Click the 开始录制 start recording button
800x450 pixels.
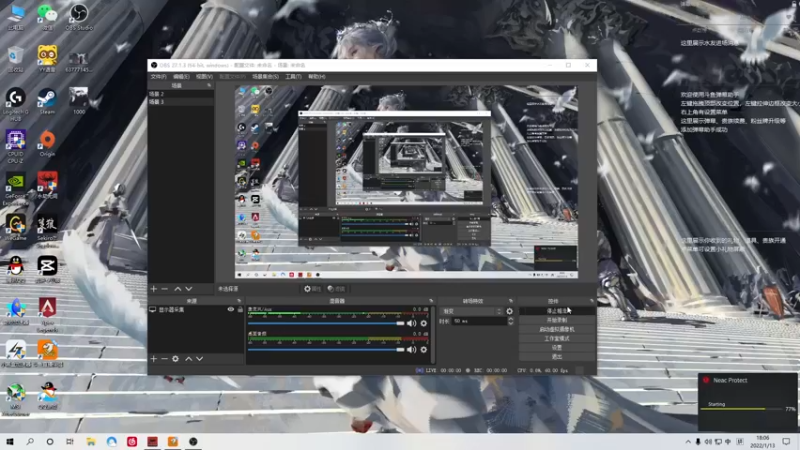coord(557,320)
